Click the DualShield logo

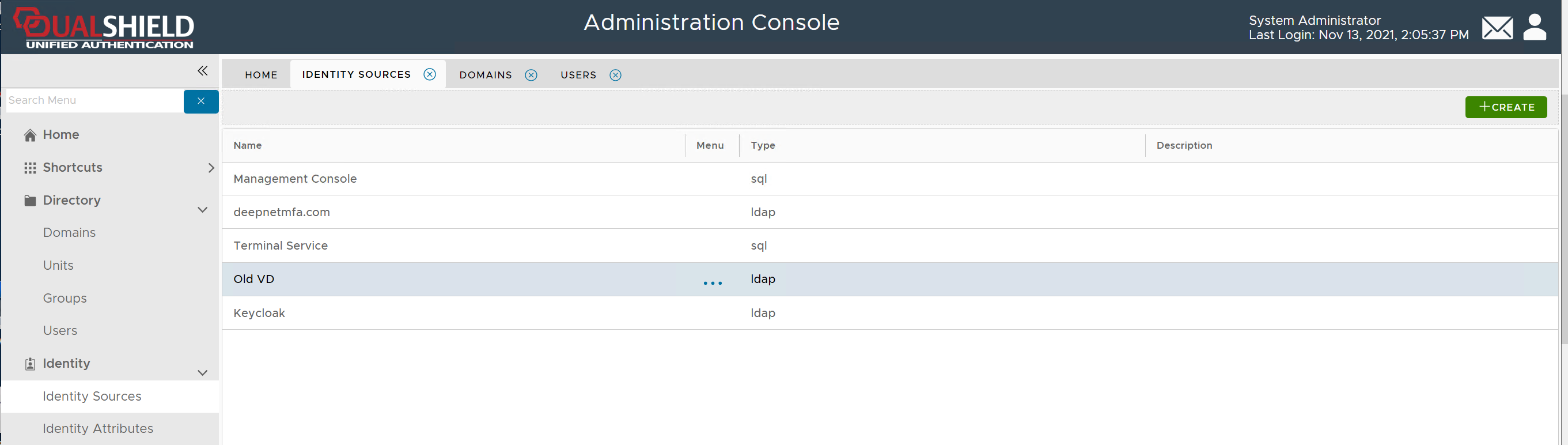[x=104, y=28]
